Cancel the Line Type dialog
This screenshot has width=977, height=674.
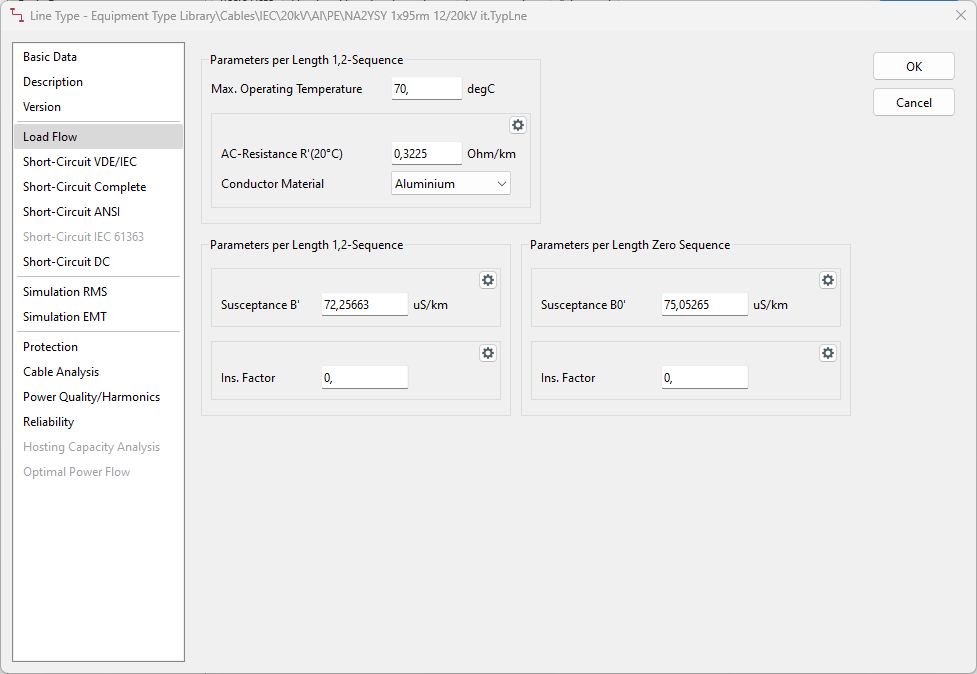pyautogui.click(x=912, y=101)
